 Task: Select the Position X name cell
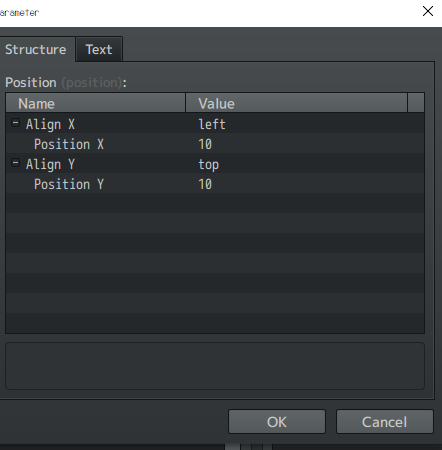[69, 144]
